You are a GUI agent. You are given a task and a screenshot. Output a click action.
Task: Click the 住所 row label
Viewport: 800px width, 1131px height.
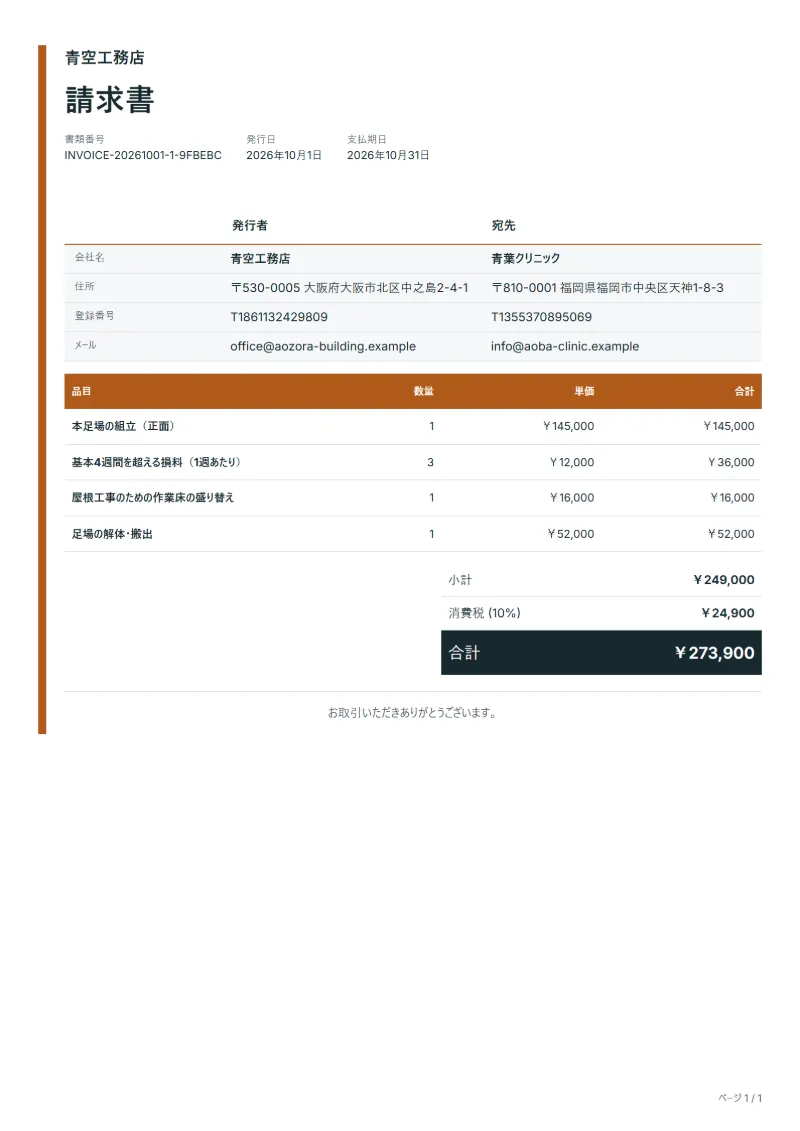[84, 286]
